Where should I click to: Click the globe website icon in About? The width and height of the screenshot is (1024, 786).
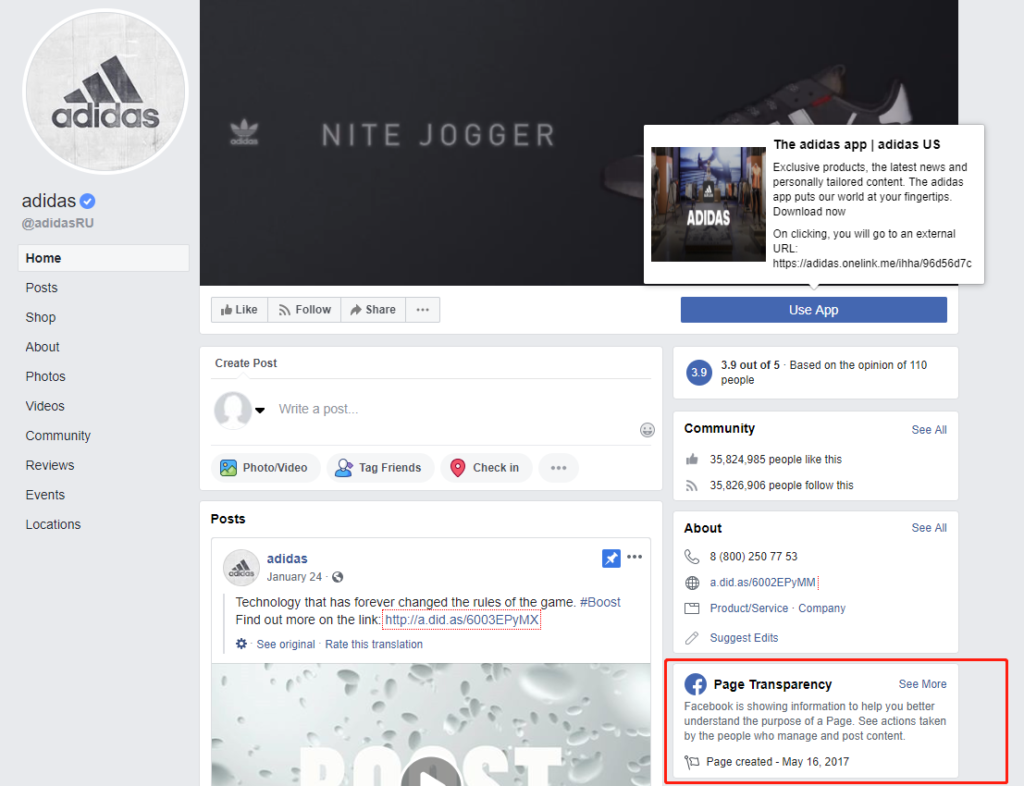tap(692, 583)
